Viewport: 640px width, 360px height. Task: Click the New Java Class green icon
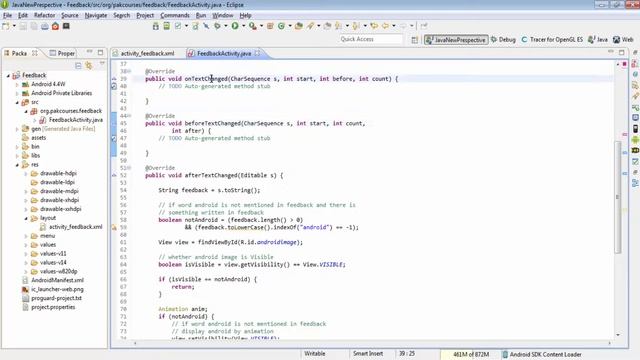[281, 26]
